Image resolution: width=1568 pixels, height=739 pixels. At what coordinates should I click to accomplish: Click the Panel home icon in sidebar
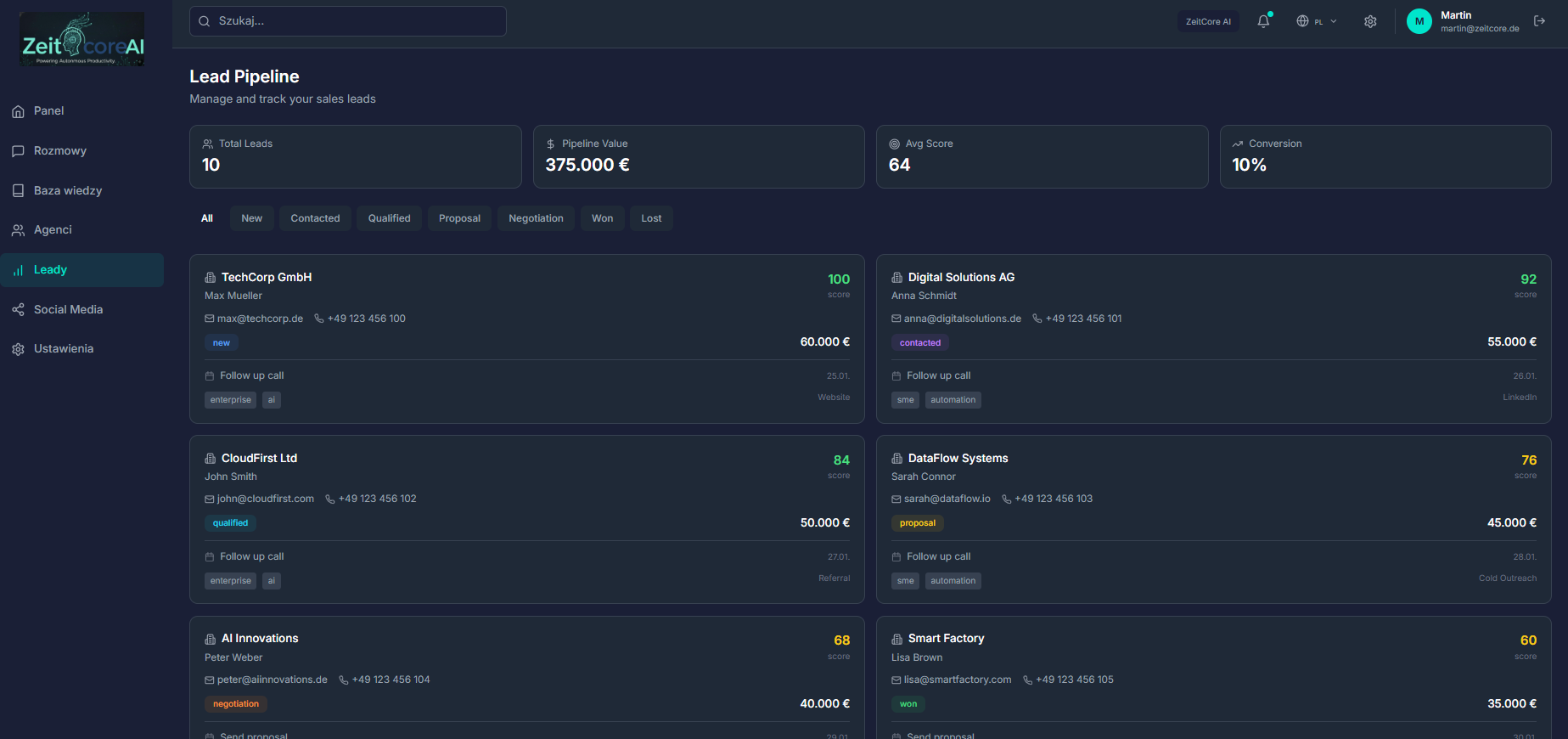(19, 111)
